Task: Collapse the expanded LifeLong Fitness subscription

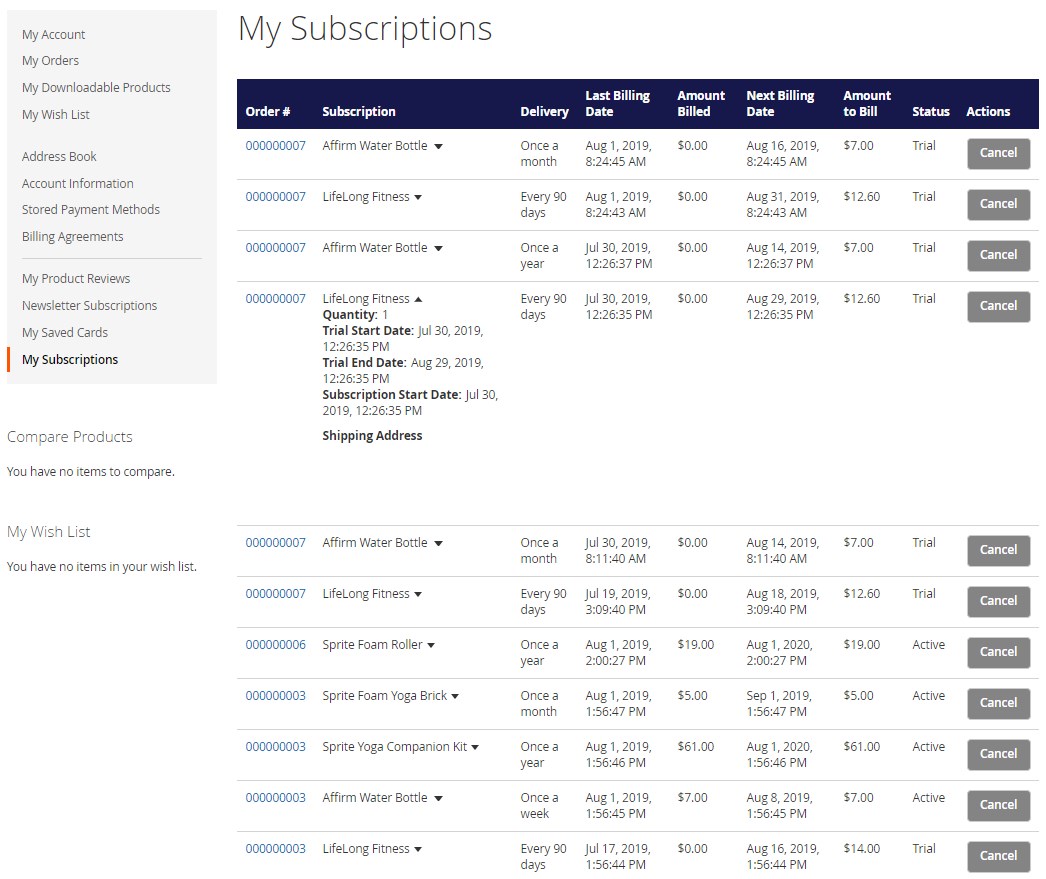Action: click(x=418, y=299)
